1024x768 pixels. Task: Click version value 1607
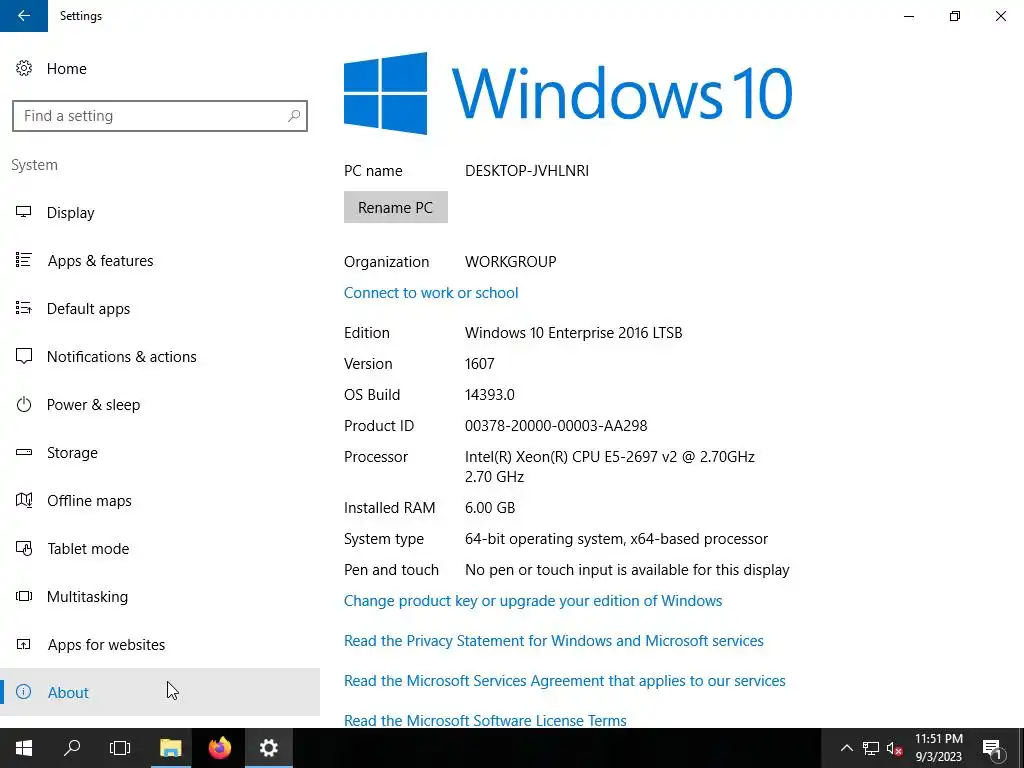pyautogui.click(x=480, y=364)
